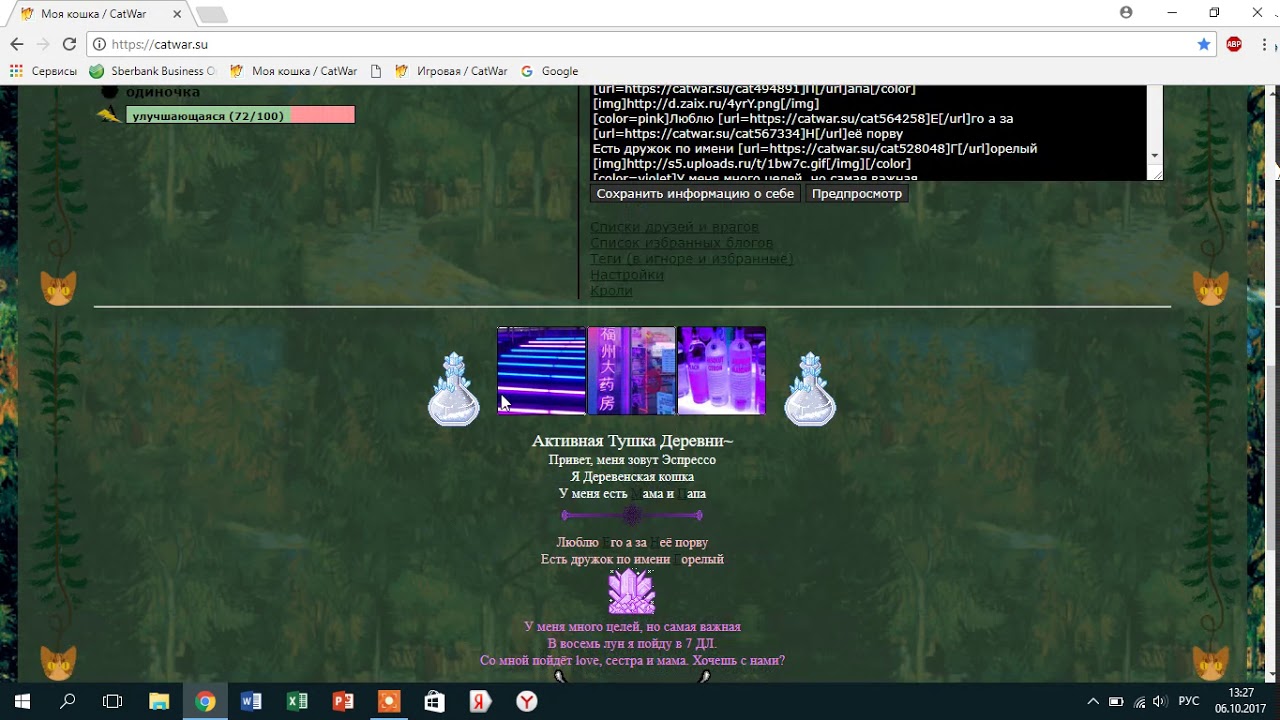The image size is (1280, 720).
Task: Click the purple crystal cluster image
Action: [632, 591]
